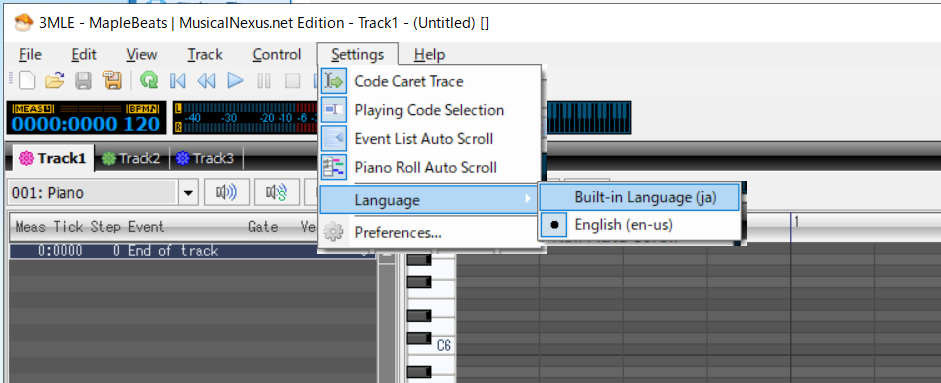Start playback with the Play icon
This screenshot has height=383, width=941.
pos(236,80)
